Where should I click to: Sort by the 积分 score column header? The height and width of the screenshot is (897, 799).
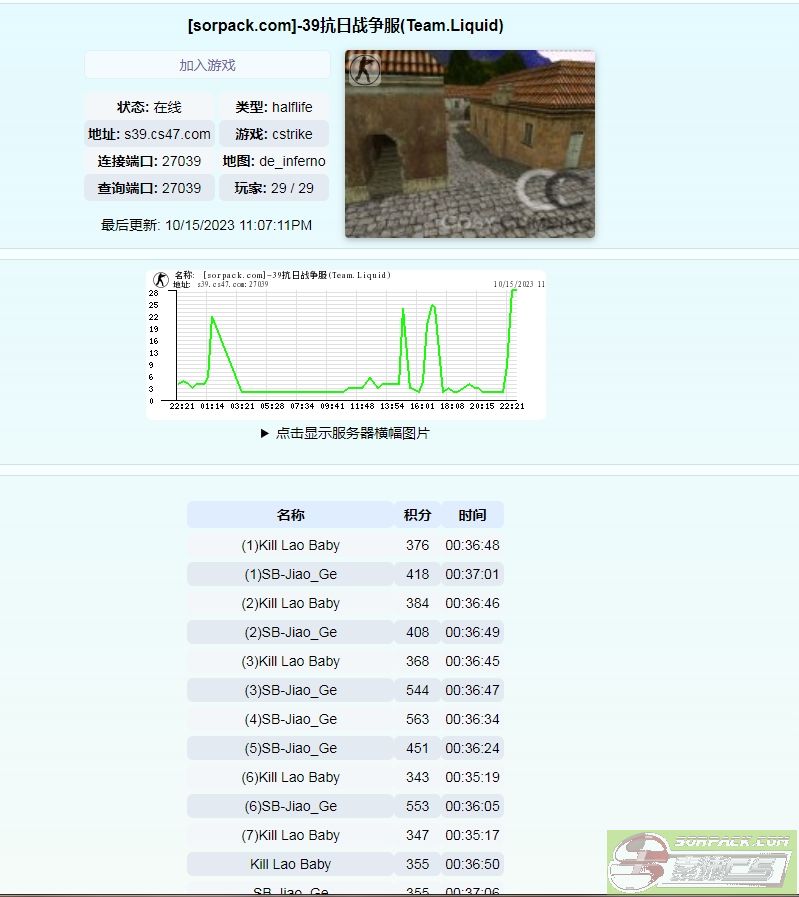417,515
